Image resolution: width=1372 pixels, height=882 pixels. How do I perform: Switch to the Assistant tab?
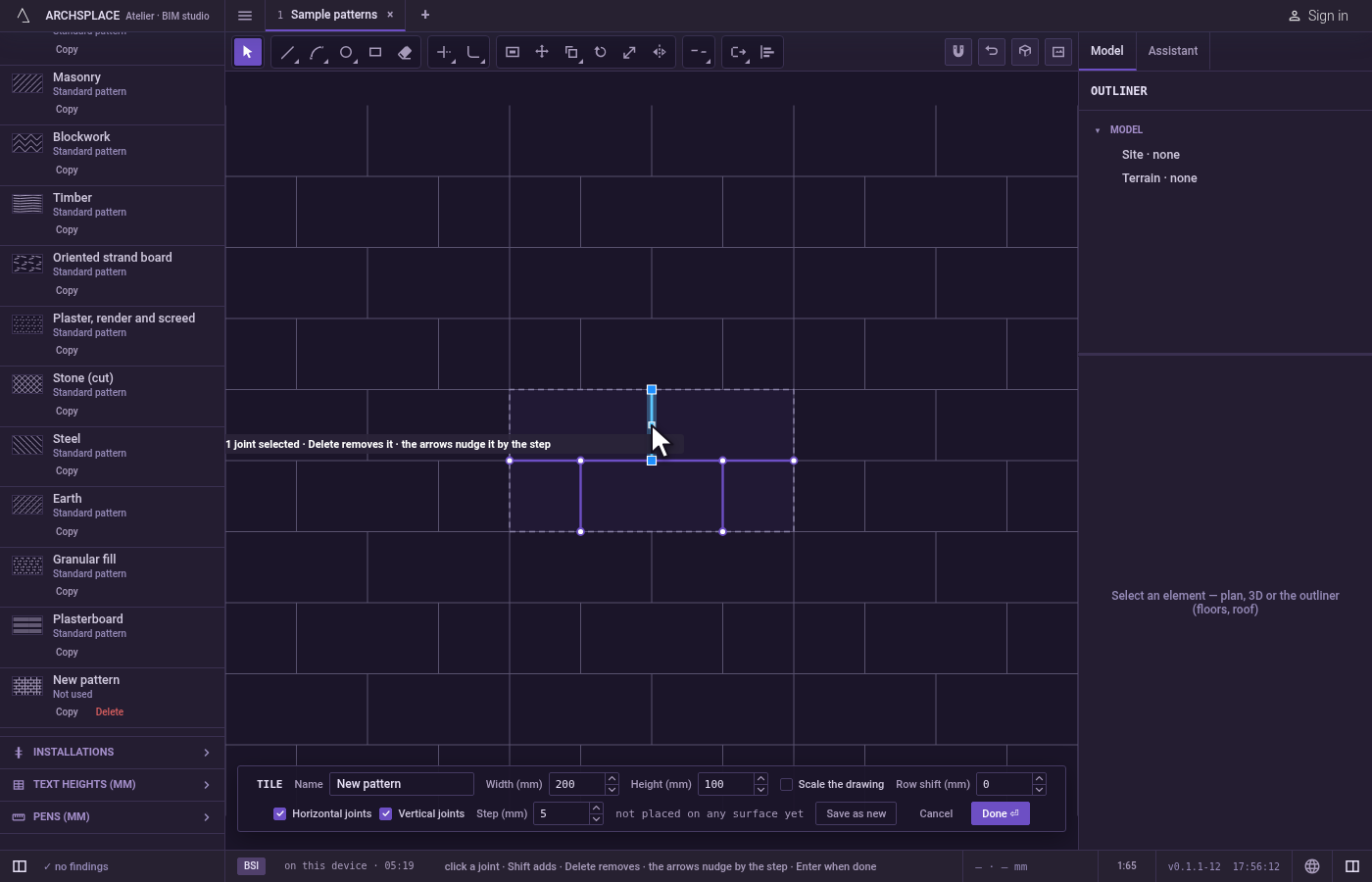(1173, 51)
